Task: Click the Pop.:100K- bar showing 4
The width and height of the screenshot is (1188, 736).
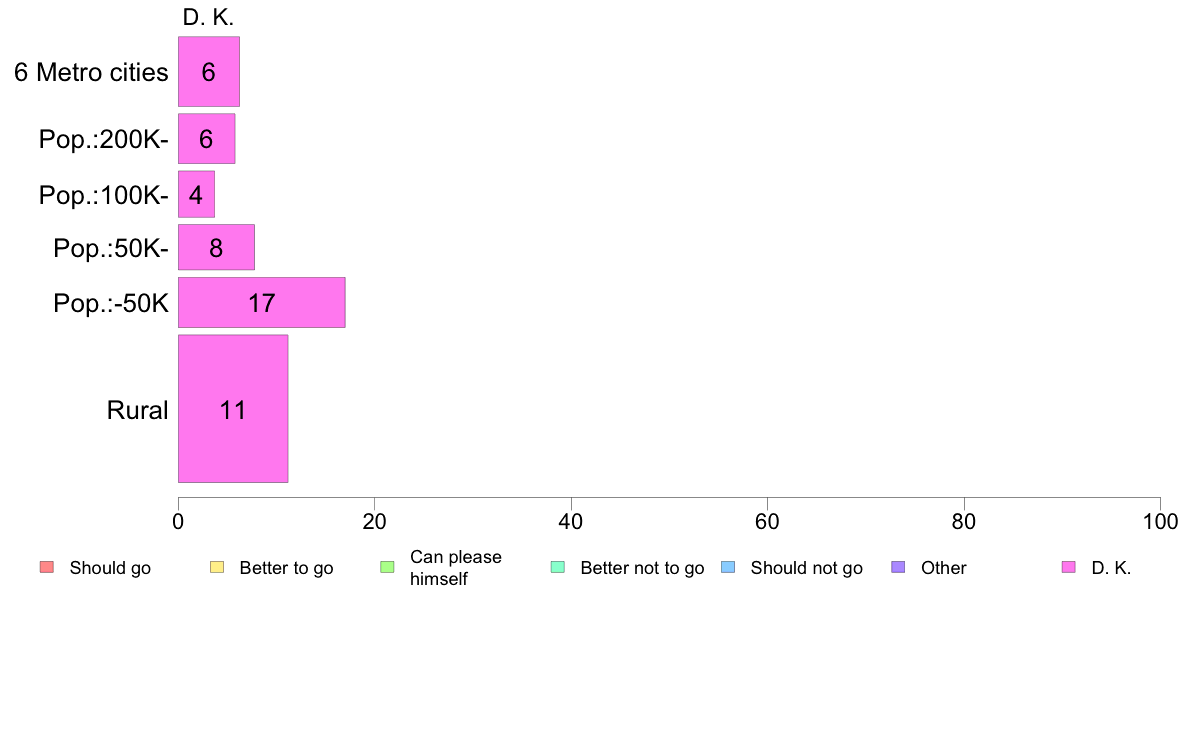Action: click(196, 194)
